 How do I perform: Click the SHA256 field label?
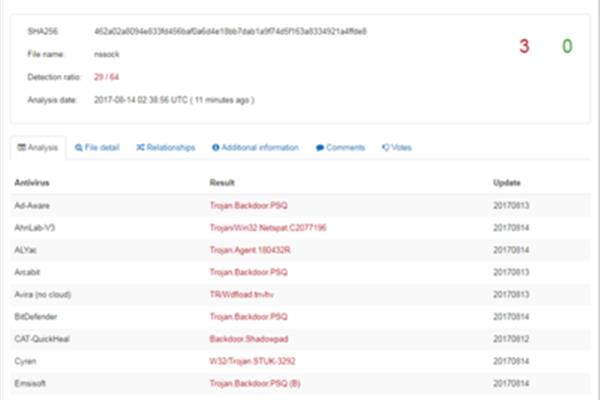[x=43, y=31]
